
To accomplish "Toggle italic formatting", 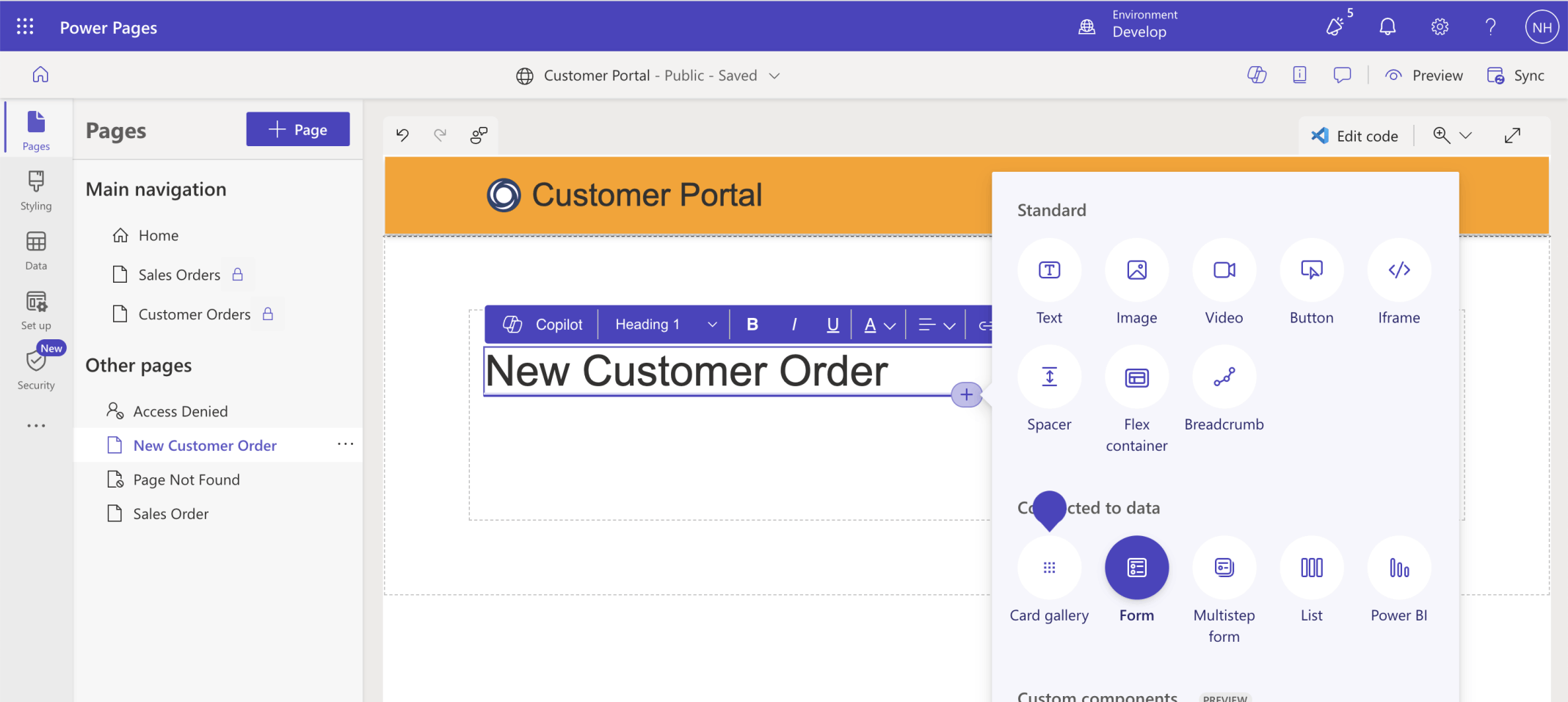I will (x=794, y=325).
